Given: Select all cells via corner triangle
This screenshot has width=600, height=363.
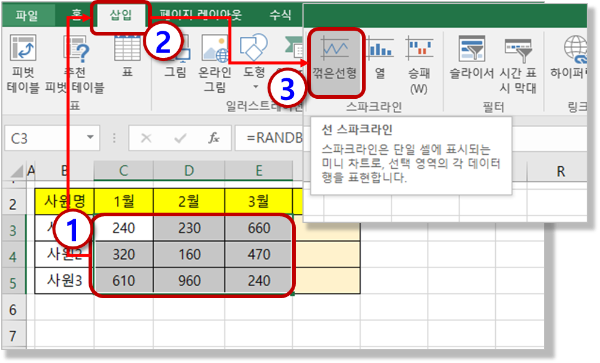Looking at the screenshot, I should click(16, 171).
